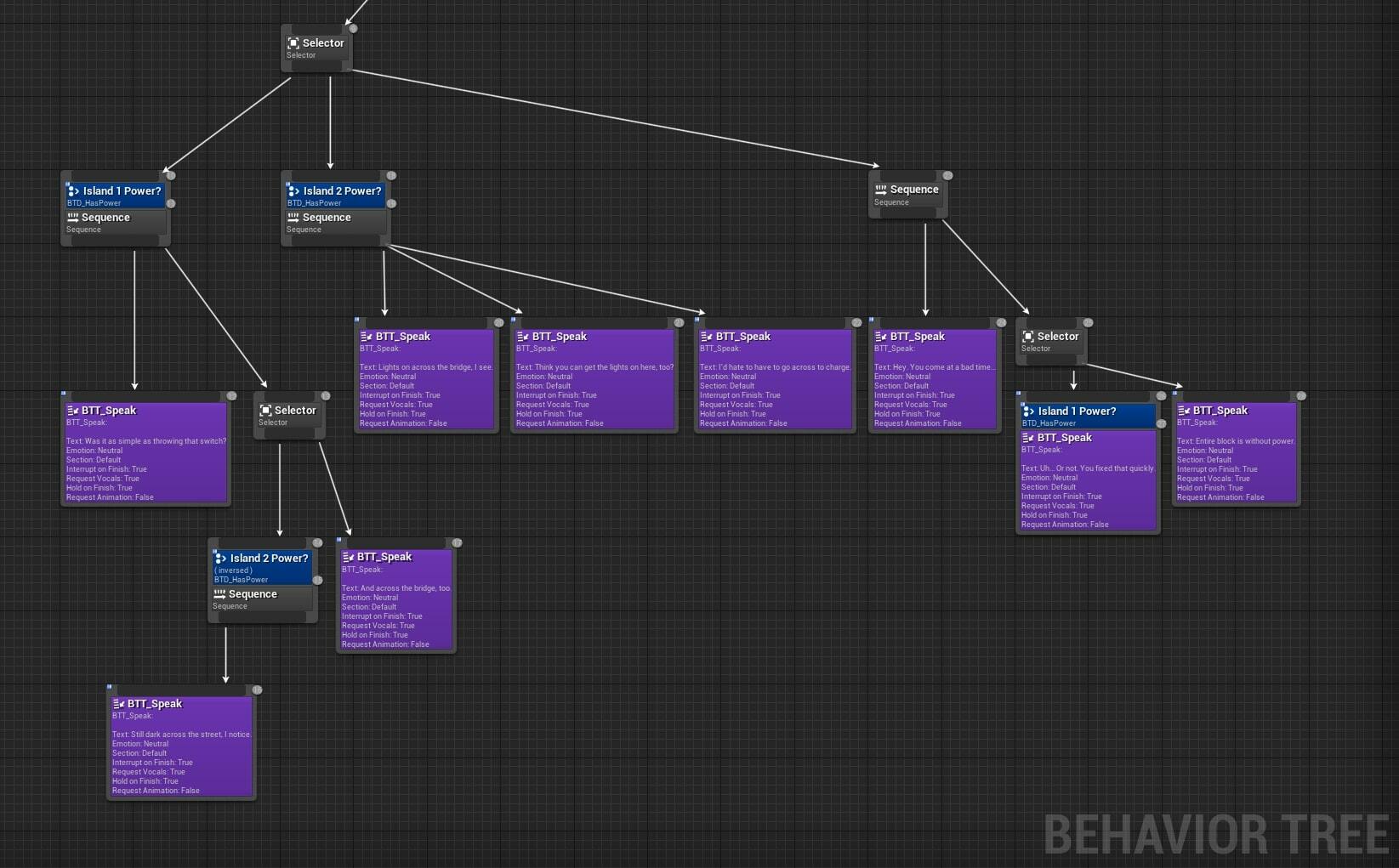The width and height of the screenshot is (1399, 868).
Task: Click 'Interrupt on Finish: True' in 'And across the bridge' node
Action: click(382, 616)
